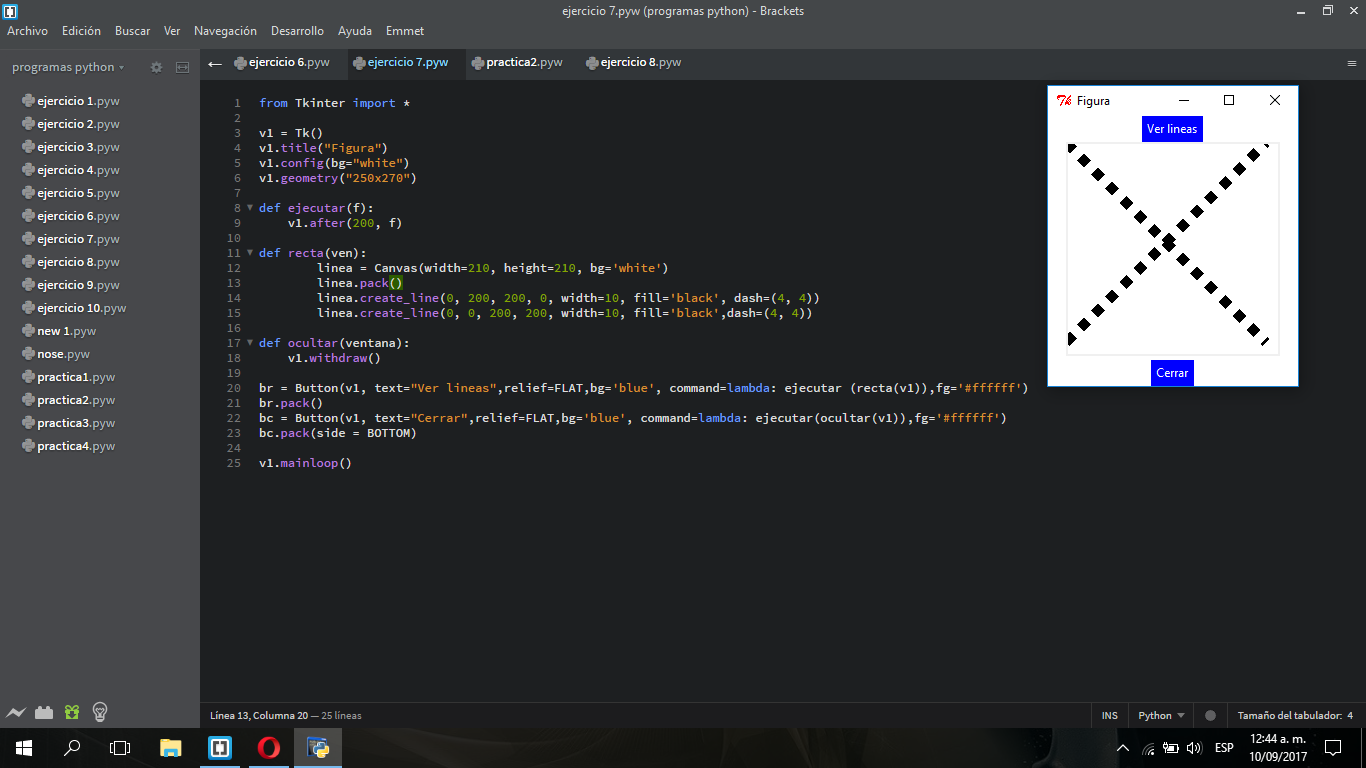The image size is (1366, 768).
Task: Launch Live Preview with the lightning bolt icon
Action: coord(16,712)
